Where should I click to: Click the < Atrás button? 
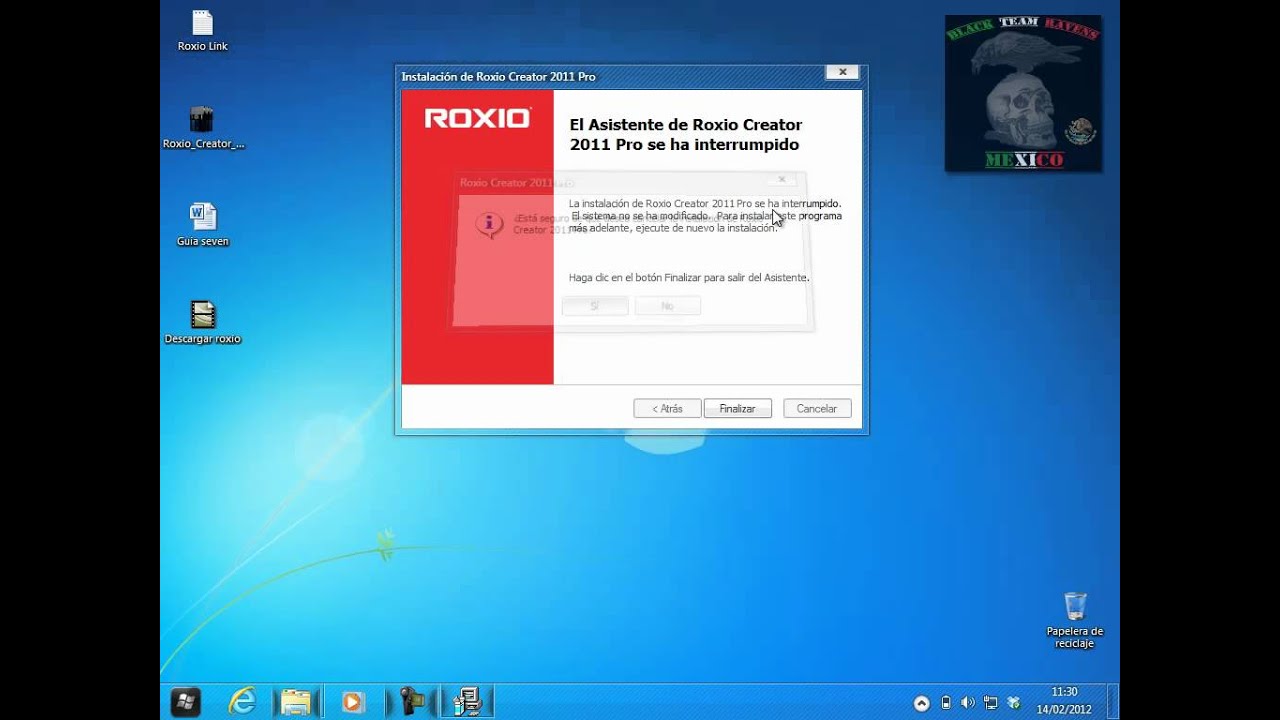[667, 408]
